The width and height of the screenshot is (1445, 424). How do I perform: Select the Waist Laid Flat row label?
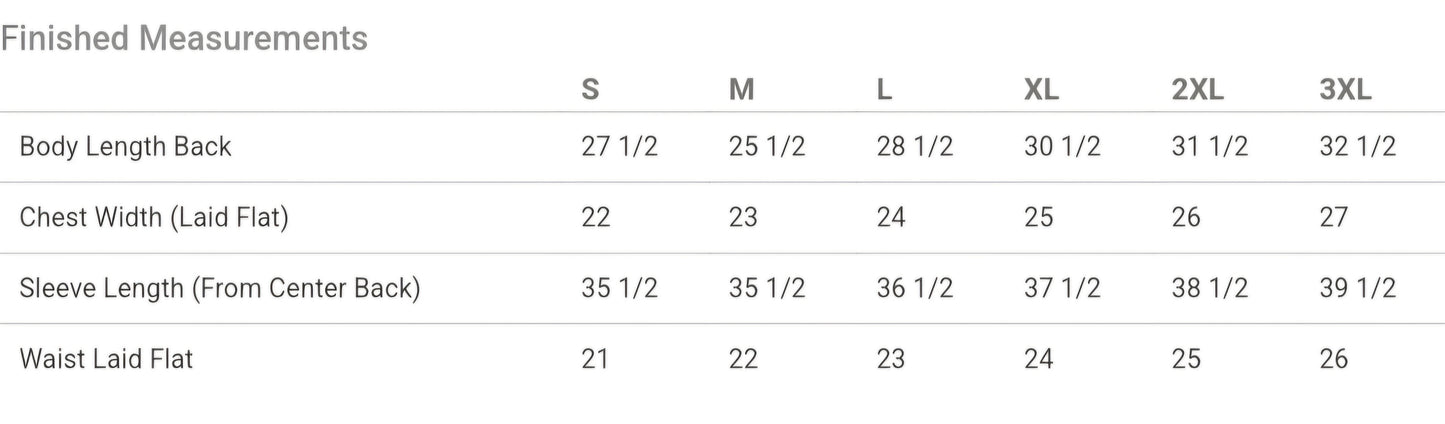(x=106, y=358)
